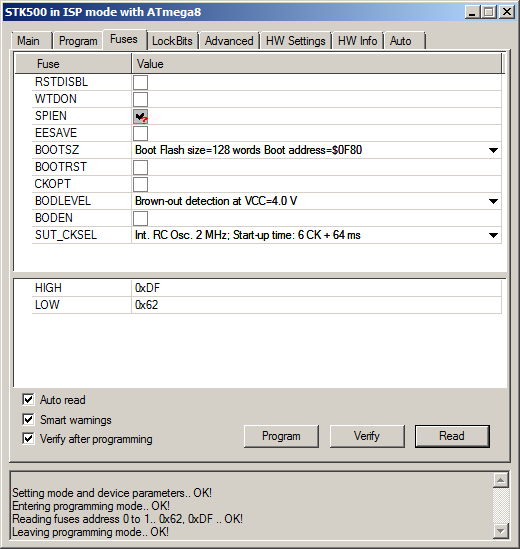Open the SUT_CKSEL clock selection dropdown
This screenshot has width=520, height=549.
pos(493,235)
